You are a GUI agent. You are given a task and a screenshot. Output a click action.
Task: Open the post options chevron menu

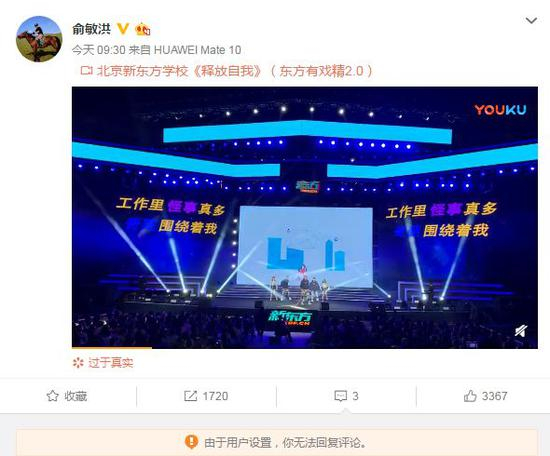531,21
